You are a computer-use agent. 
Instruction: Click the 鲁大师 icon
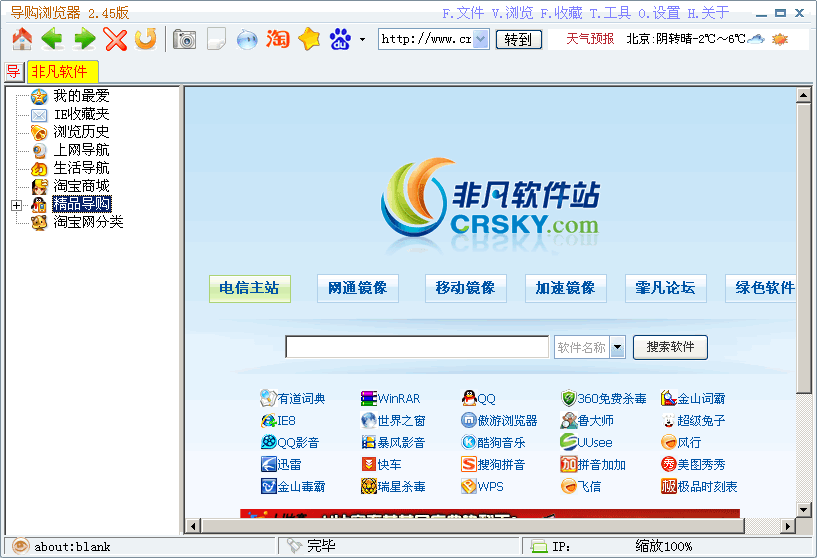point(569,420)
